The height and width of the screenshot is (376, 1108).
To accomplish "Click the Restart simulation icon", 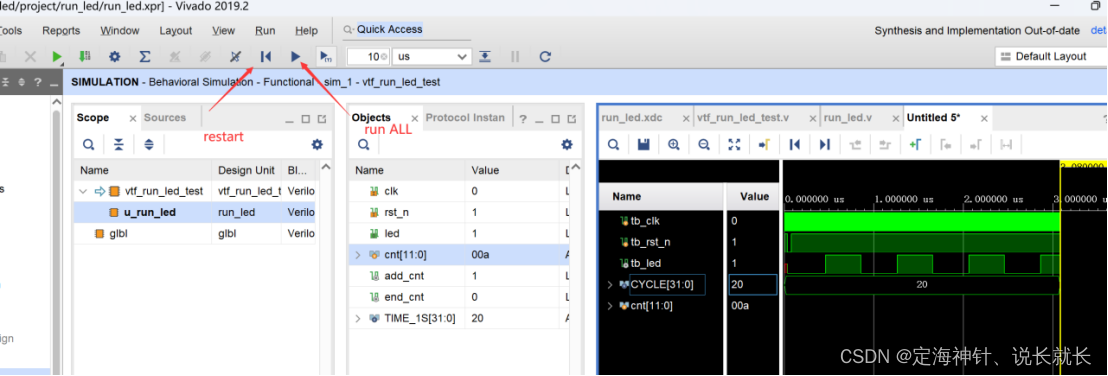I will (x=266, y=56).
